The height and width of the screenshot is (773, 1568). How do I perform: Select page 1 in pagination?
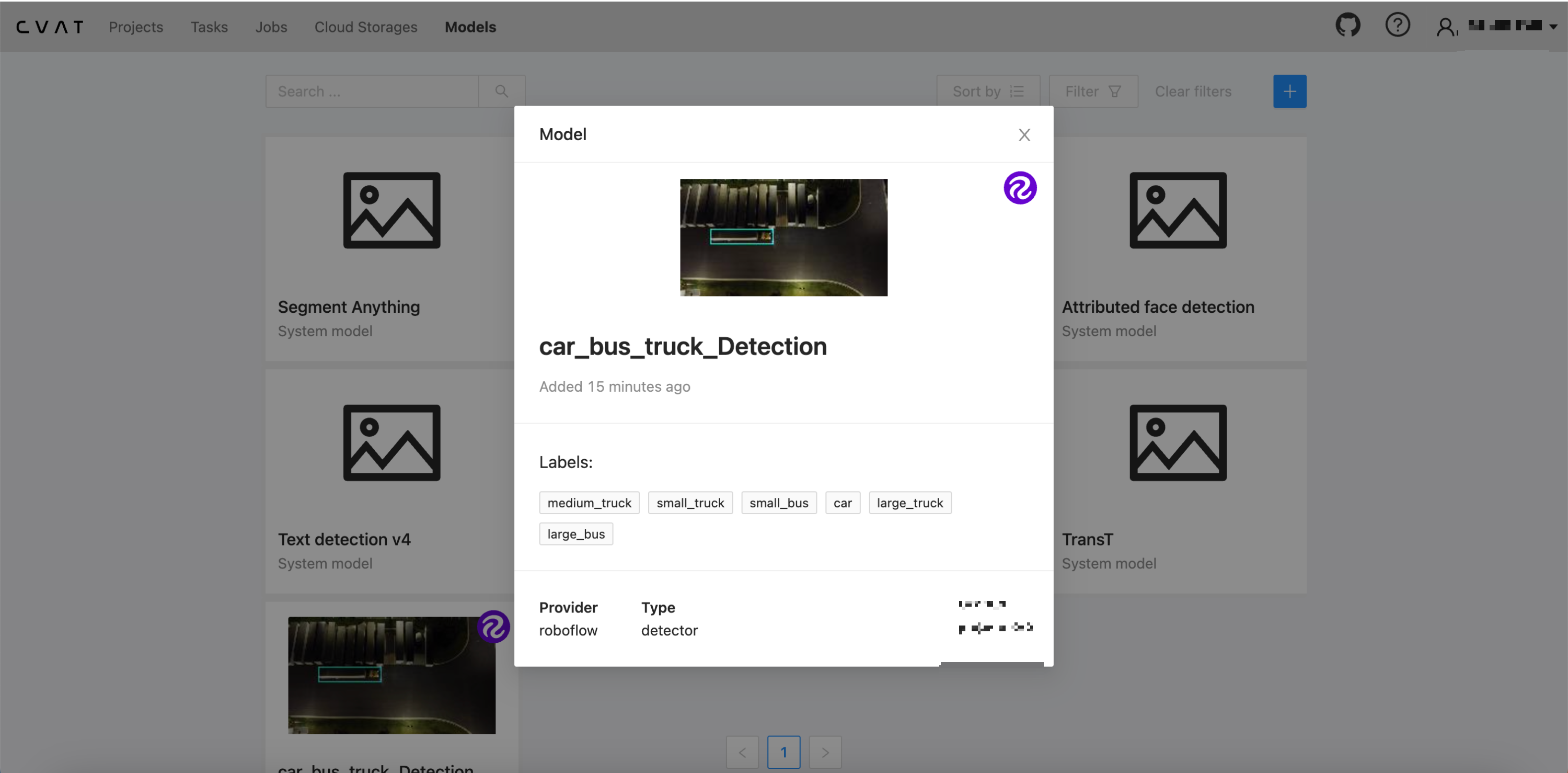tap(783, 752)
